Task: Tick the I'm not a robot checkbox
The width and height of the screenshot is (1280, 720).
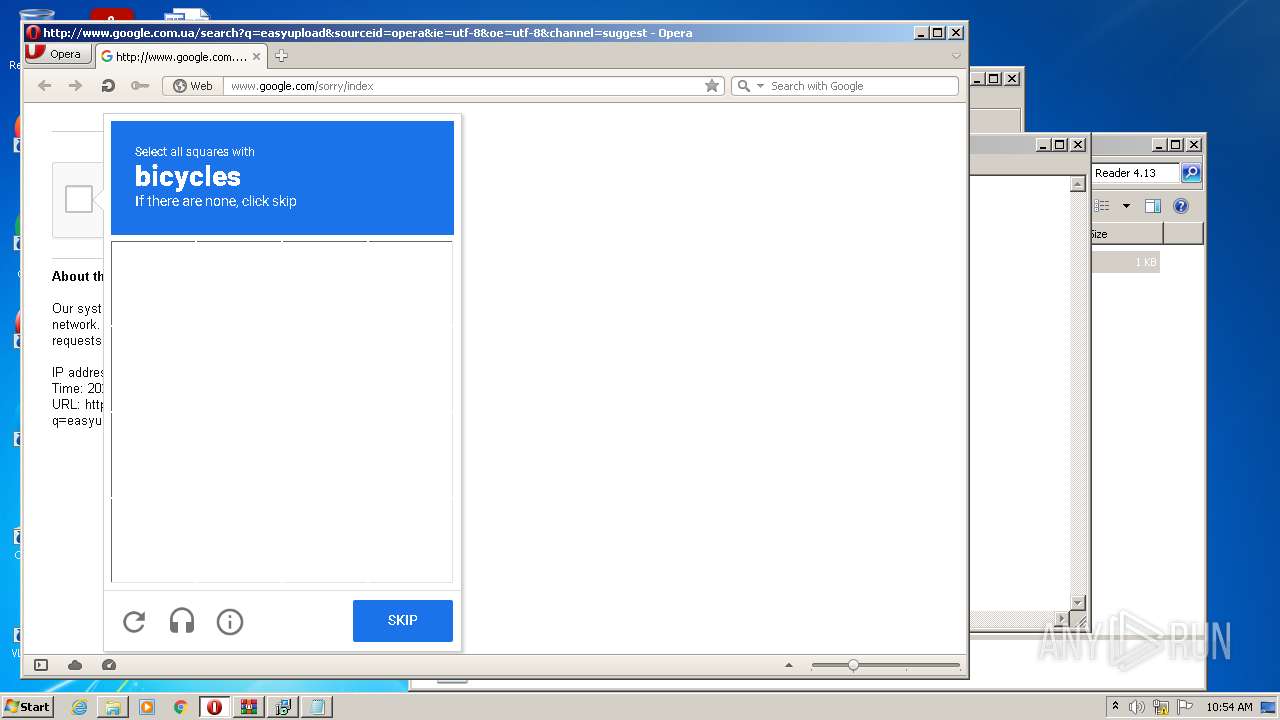Action: [79, 199]
